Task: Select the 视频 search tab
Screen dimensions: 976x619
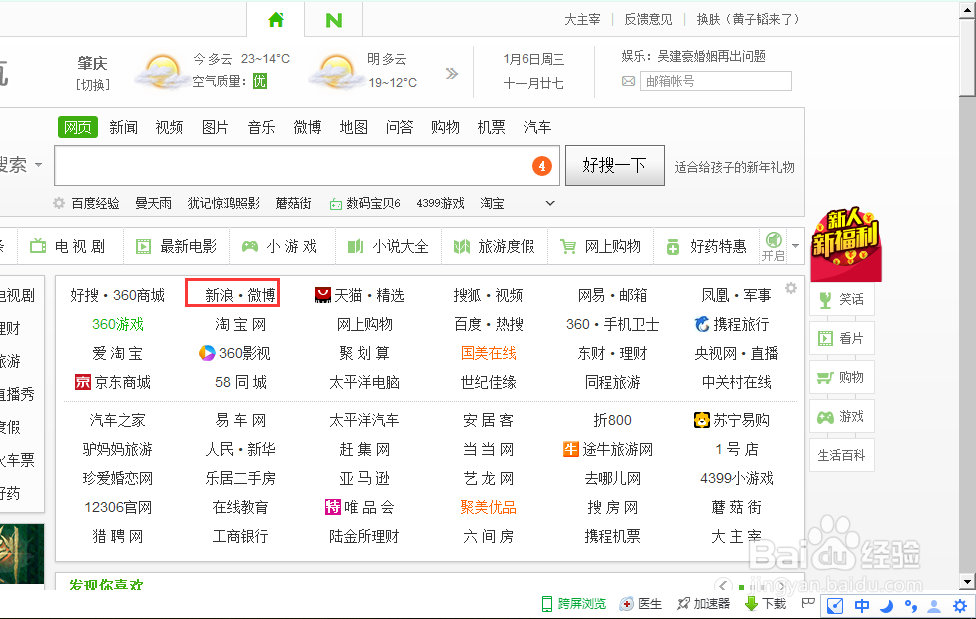Action: [x=169, y=127]
